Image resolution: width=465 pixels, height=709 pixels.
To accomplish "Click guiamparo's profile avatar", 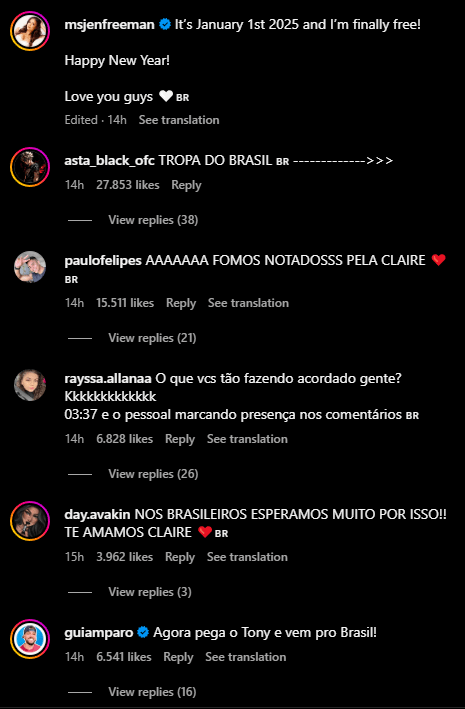I will (x=30, y=639).
